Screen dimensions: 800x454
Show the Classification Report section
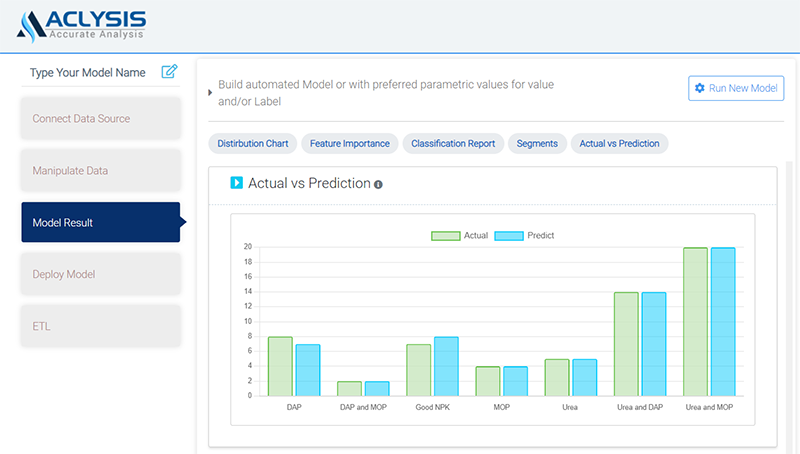pos(453,143)
